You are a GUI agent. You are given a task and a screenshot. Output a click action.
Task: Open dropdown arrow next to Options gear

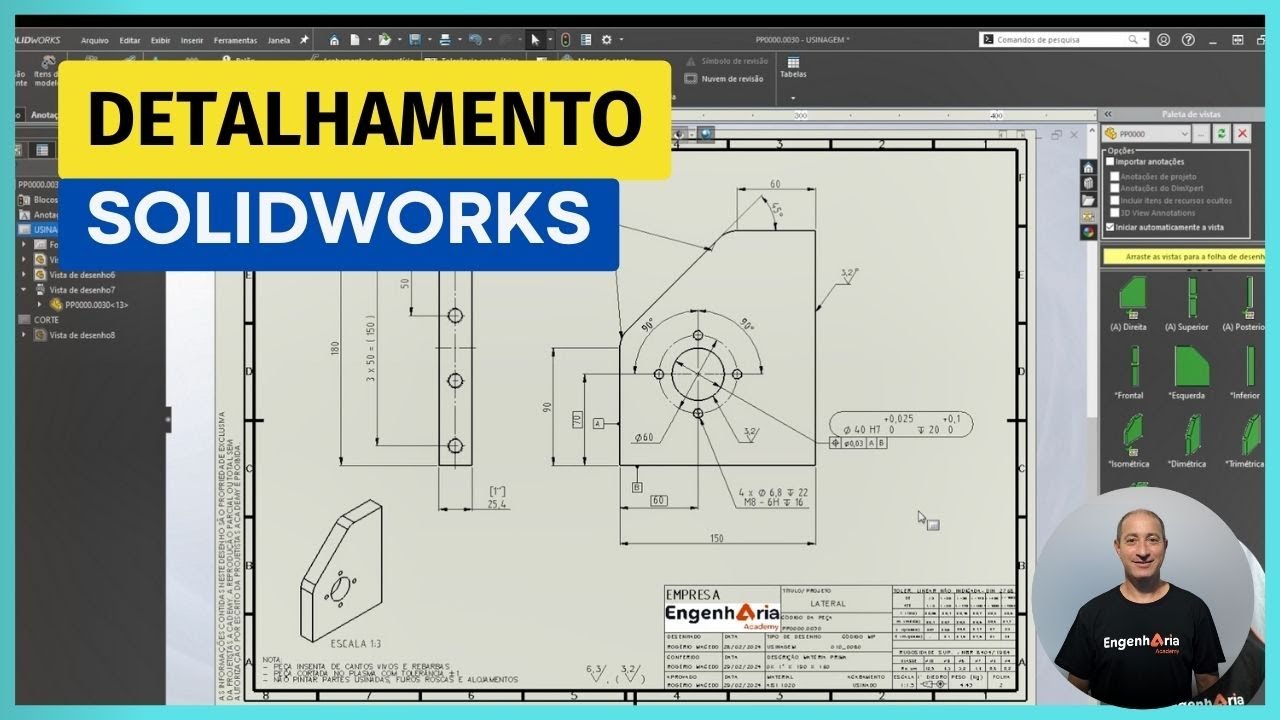(621, 40)
